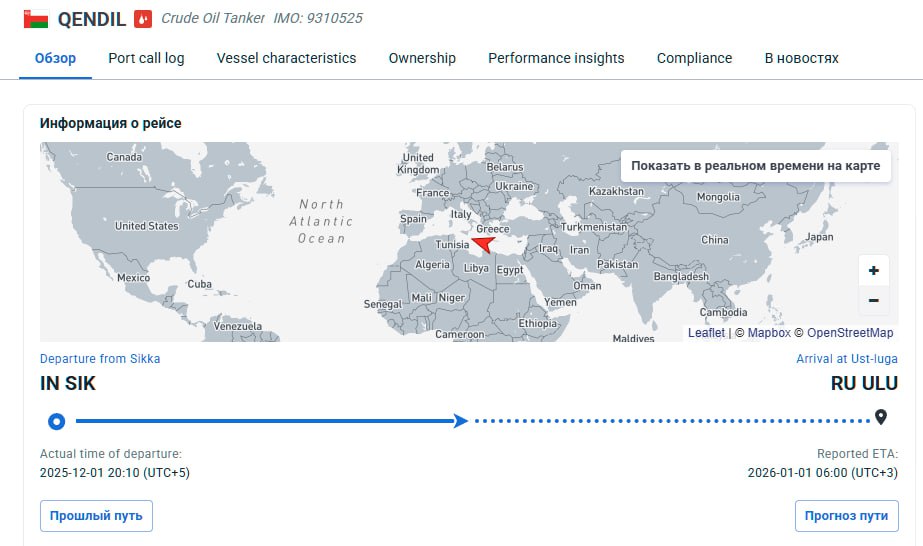Screen dimensions: 923x546
Task: Select the Compliance tab
Action: (694, 58)
